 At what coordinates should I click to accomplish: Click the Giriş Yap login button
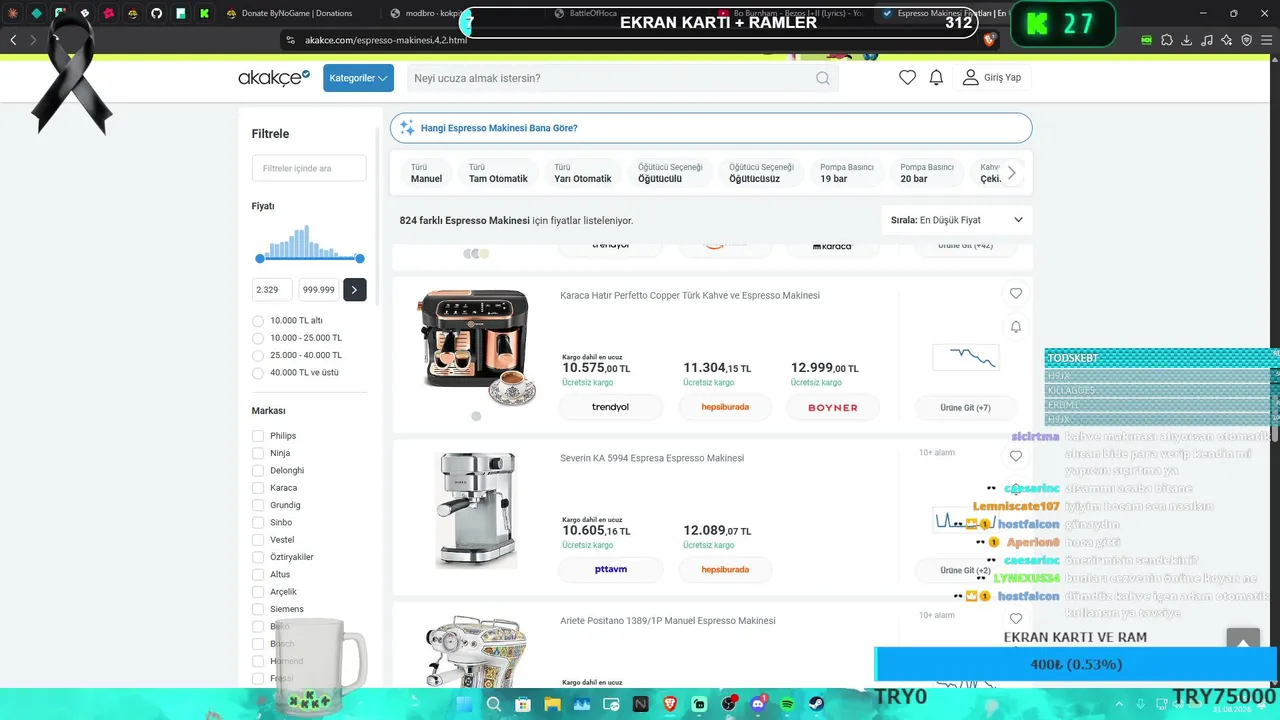pyautogui.click(x=992, y=78)
